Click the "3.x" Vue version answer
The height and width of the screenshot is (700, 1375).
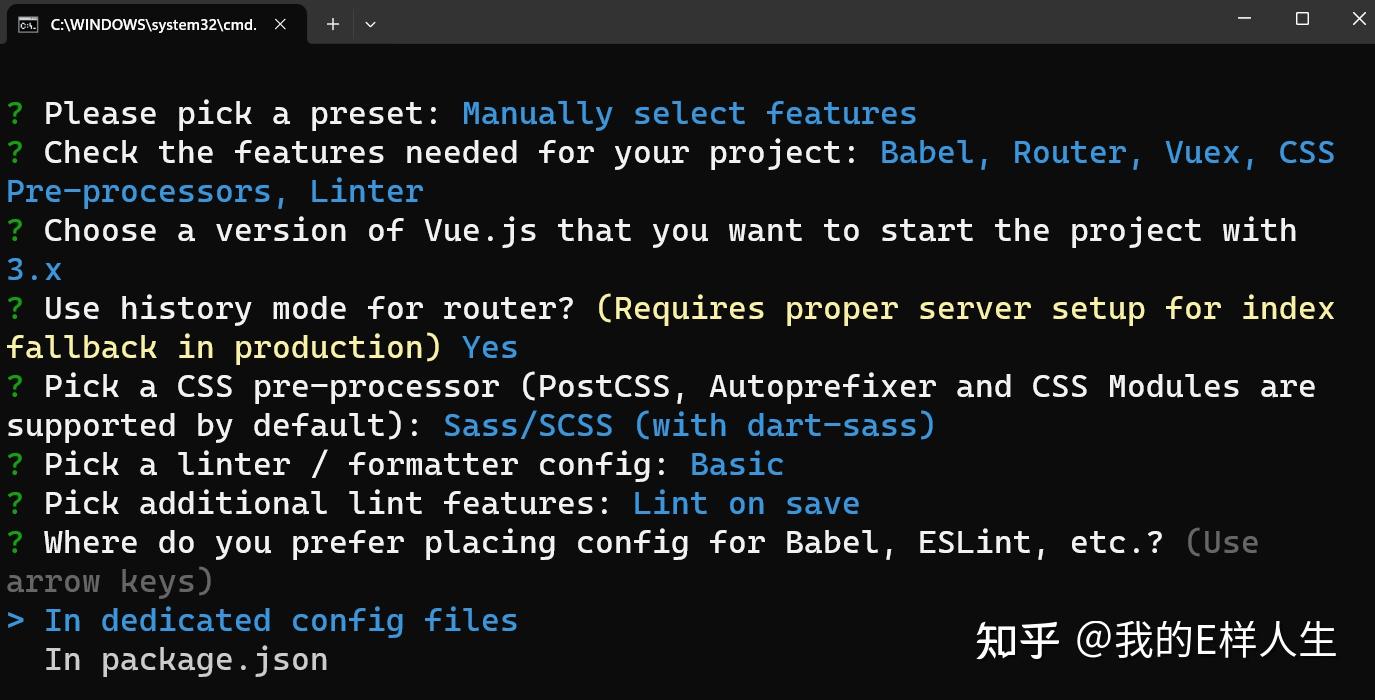pyautogui.click(x=34, y=270)
